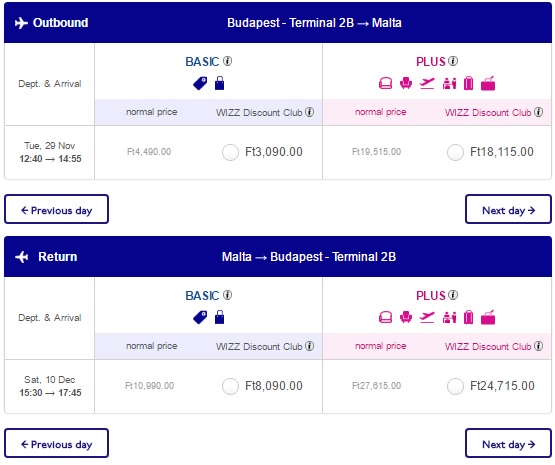Click the outbound BASIC info icon

pyautogui.click(x=228, y=61)
